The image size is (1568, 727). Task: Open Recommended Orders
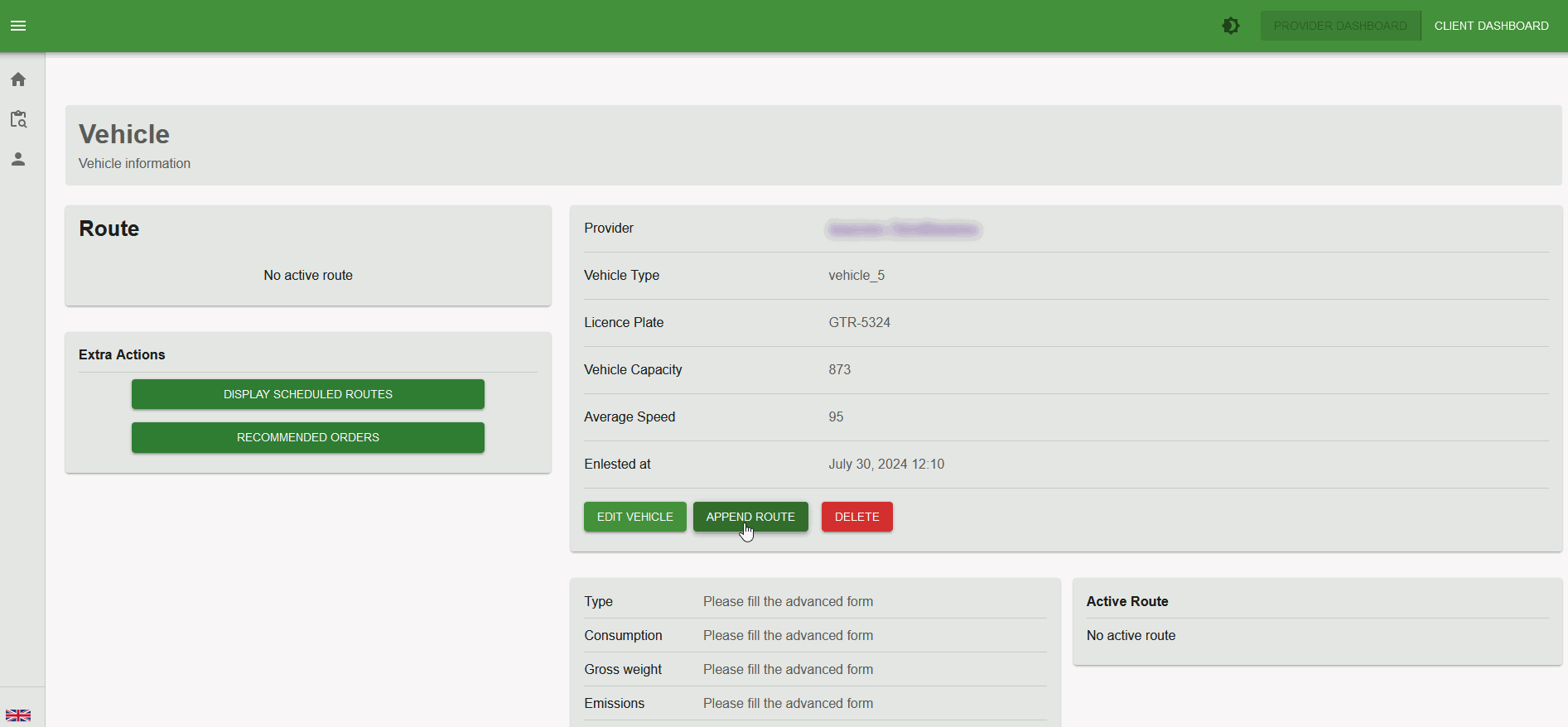[x=307, y=437]
